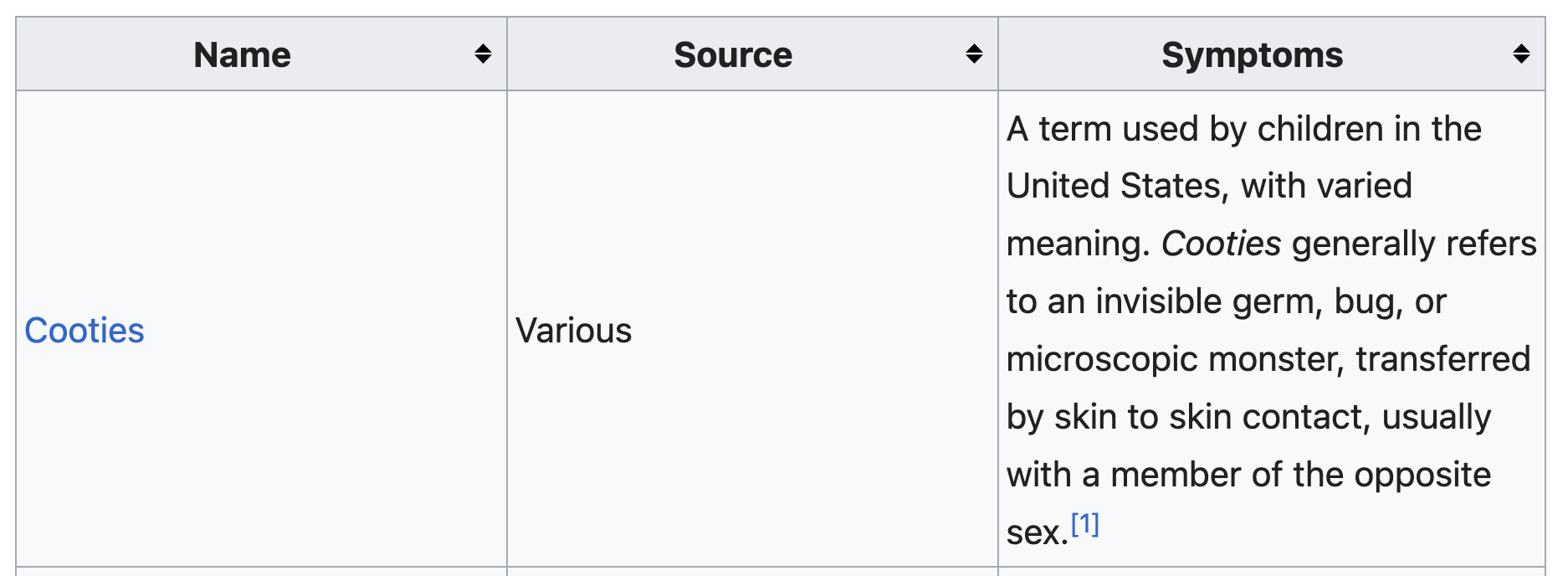Click the word 'transferred' in Symptoms text
Screen dimensions: 1568x576
pos(1442,359)
